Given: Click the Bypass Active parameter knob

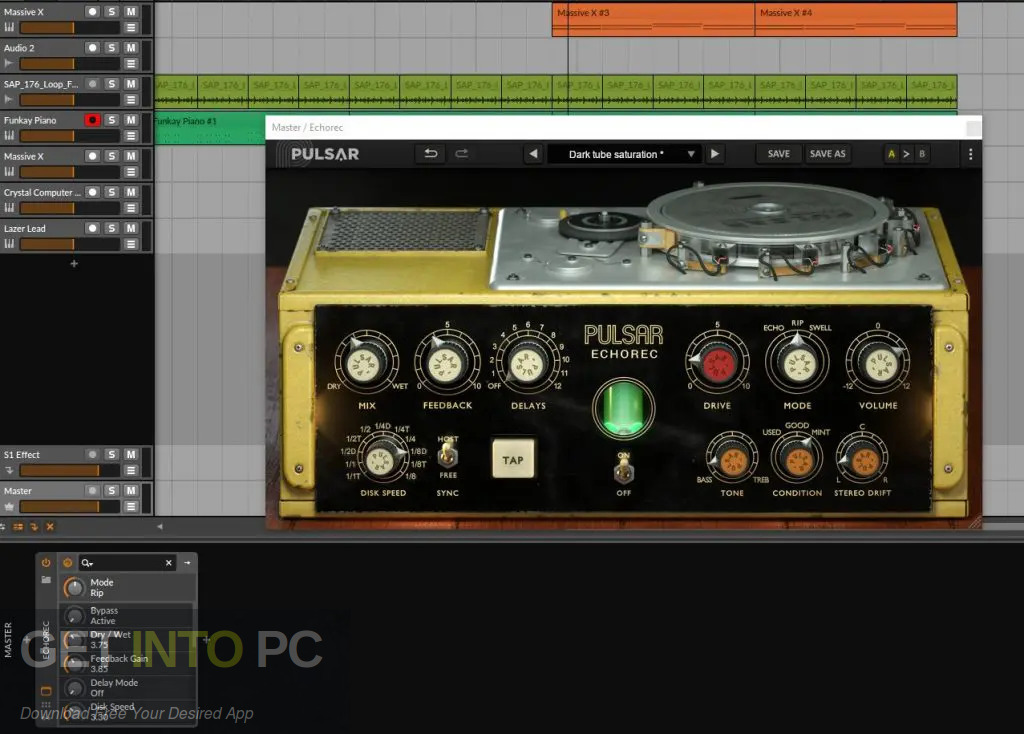Looking at the screenshot, I should click(x=74, y=615).
